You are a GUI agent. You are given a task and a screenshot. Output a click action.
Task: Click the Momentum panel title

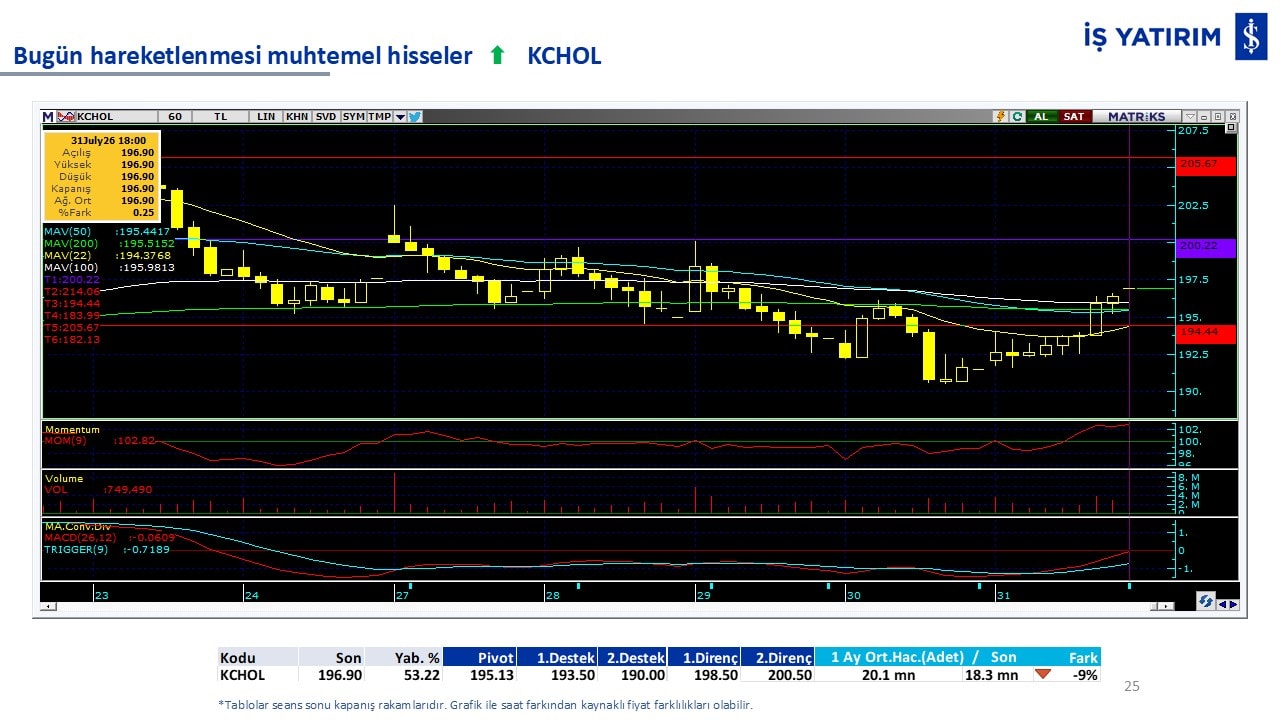tap(72, 430)
